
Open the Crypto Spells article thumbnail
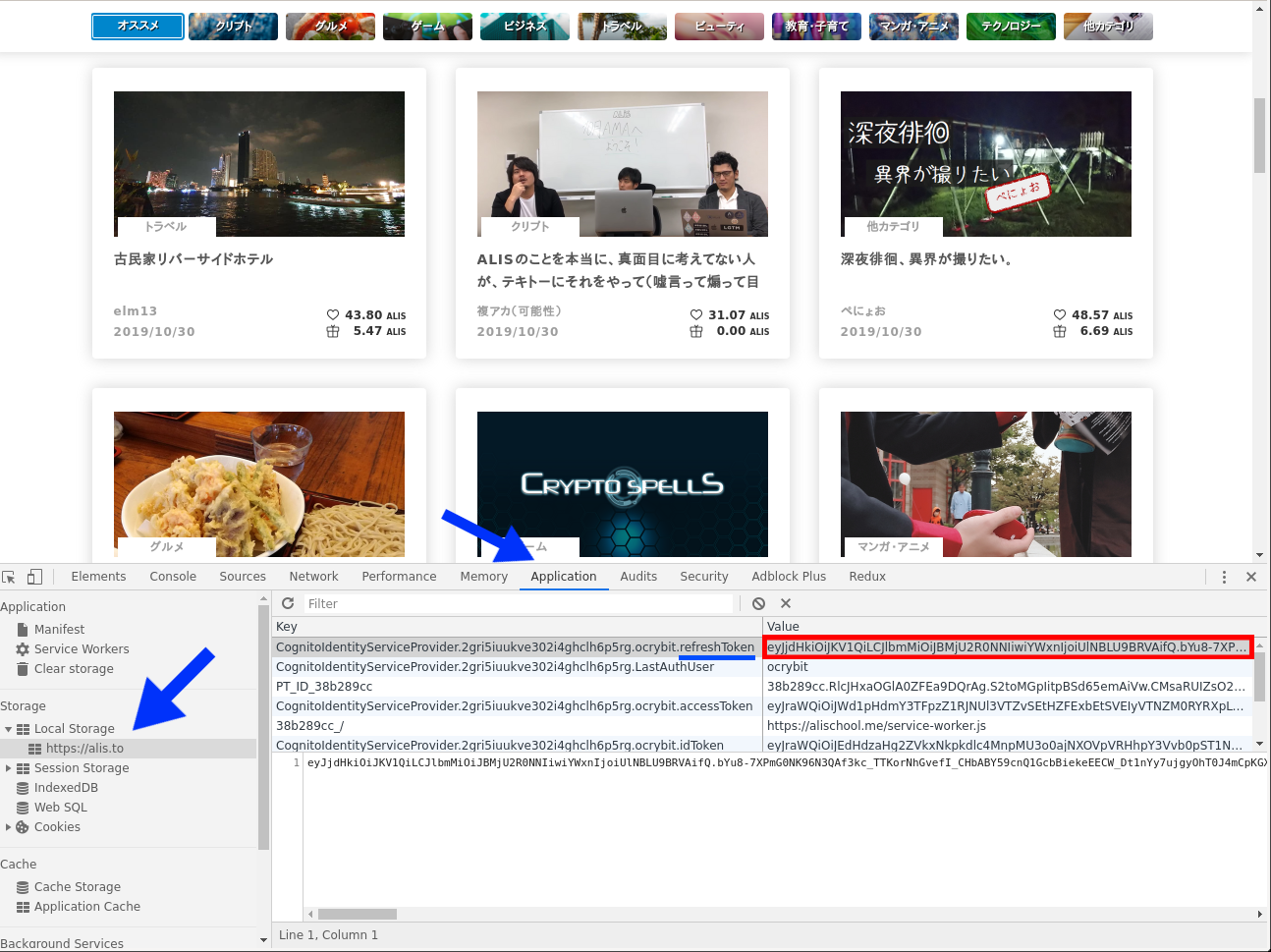click(622, 483)
